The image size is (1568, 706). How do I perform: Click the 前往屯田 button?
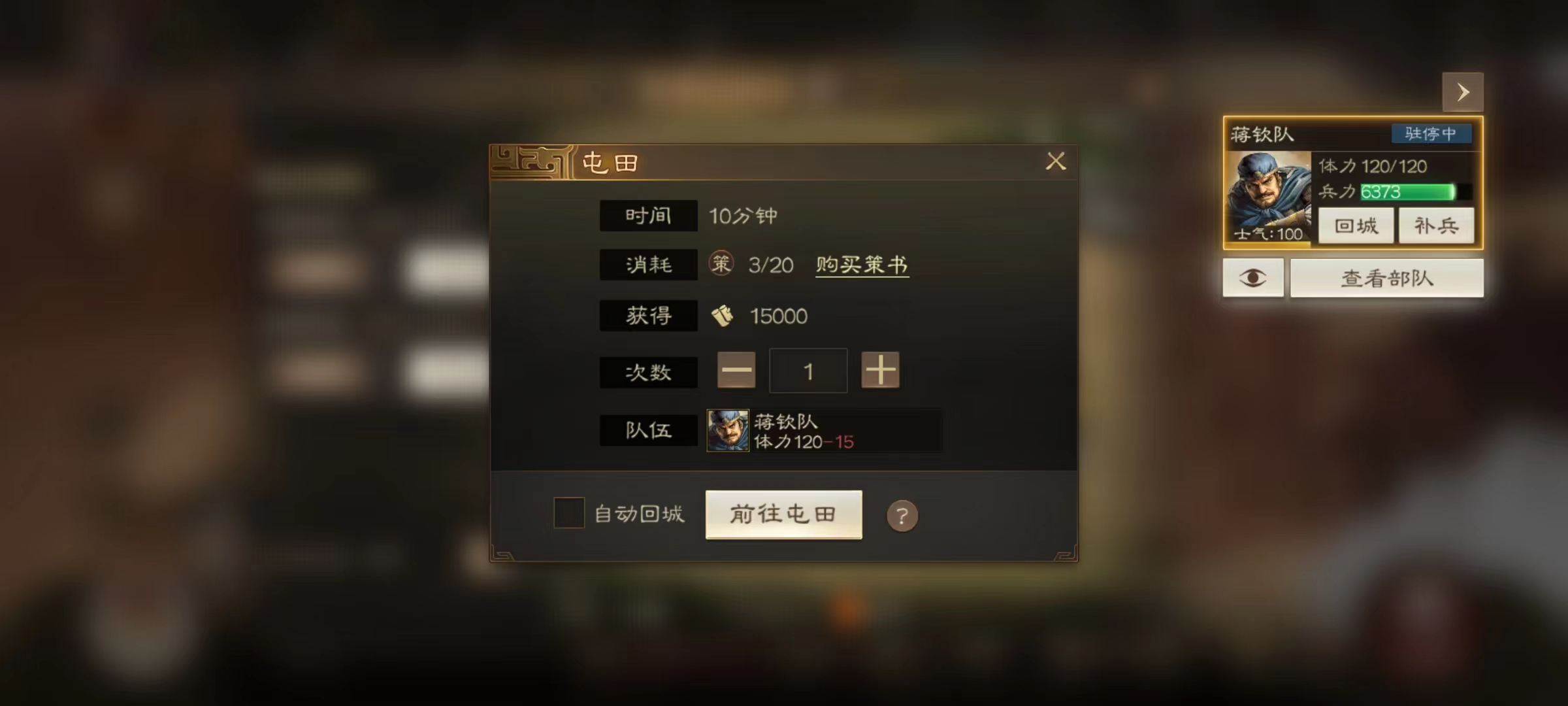tap(783, 514)
